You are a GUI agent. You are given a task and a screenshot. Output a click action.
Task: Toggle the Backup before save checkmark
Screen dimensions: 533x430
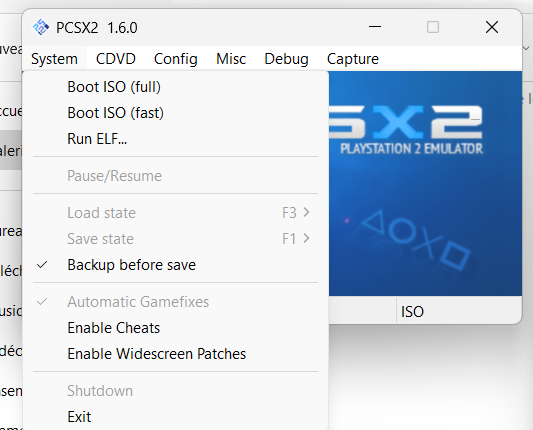(42, 265)
